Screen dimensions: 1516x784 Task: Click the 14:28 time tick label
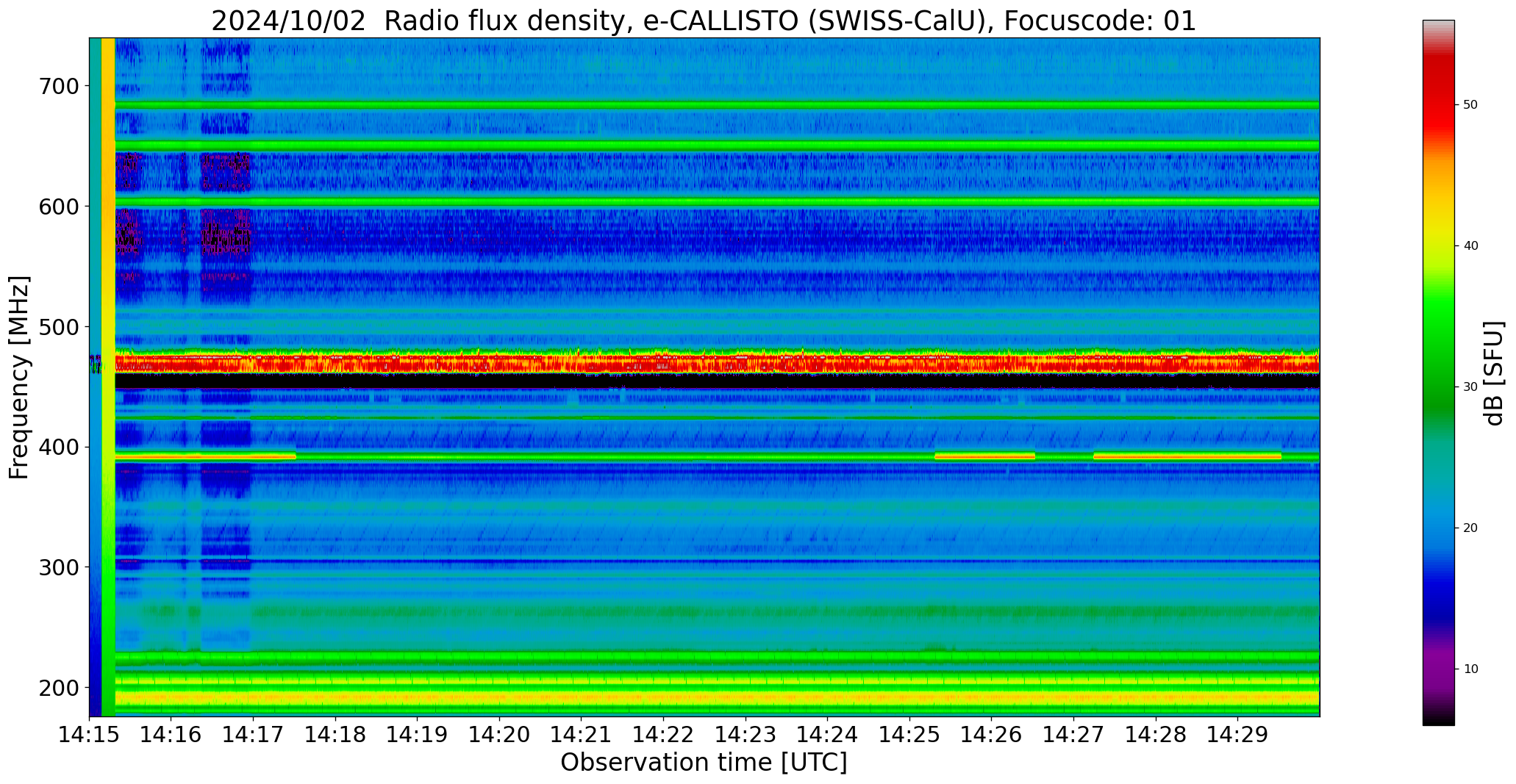coord(1156,735)
